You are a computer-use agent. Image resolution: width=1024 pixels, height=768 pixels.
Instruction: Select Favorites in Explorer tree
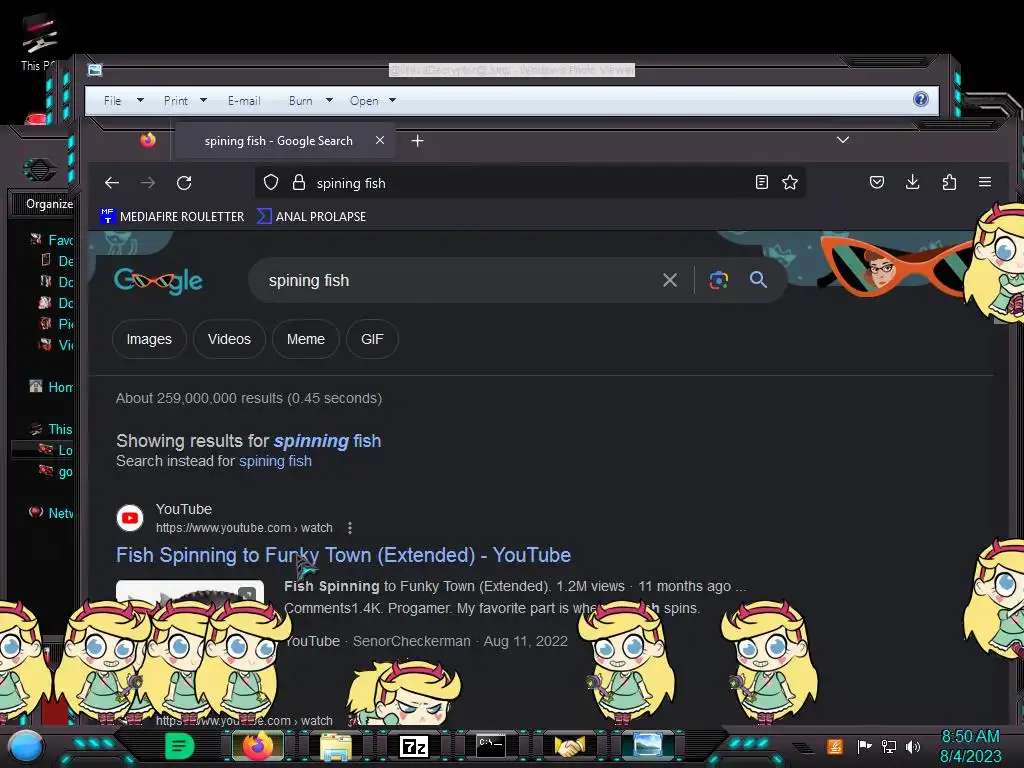[x=52, y=240]
